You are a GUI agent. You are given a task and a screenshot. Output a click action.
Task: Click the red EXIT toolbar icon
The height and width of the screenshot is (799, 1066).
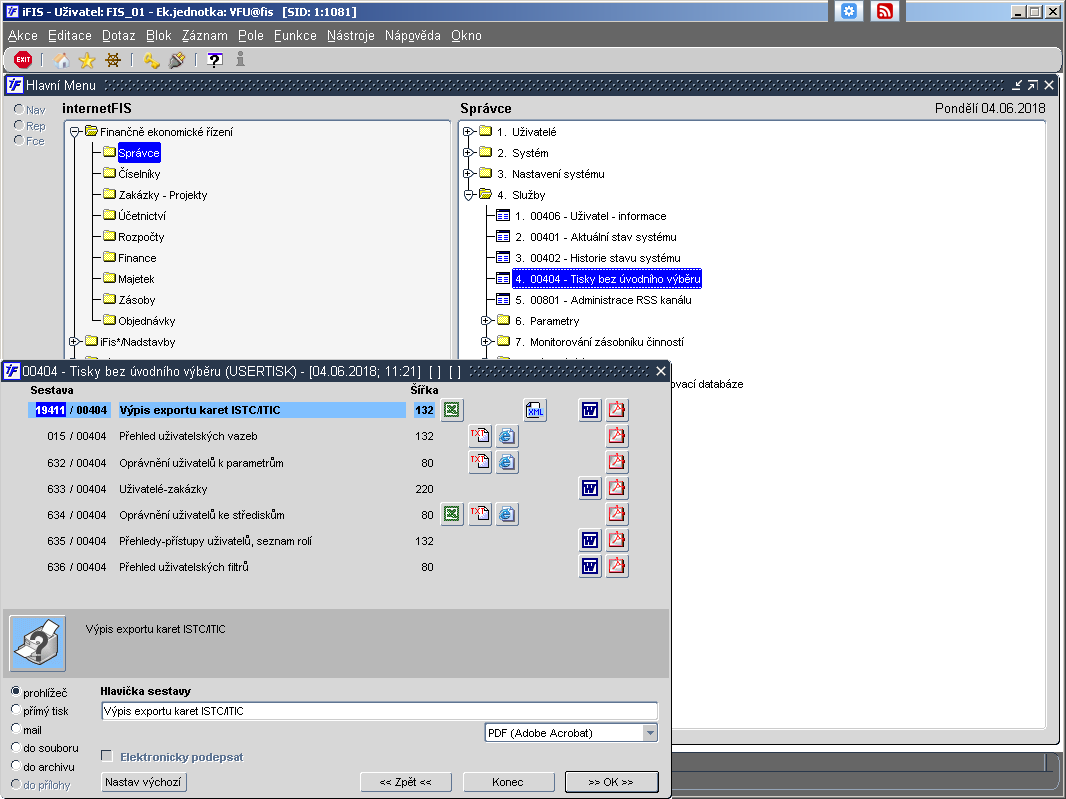pyautogui.click(x=23, y=60)
